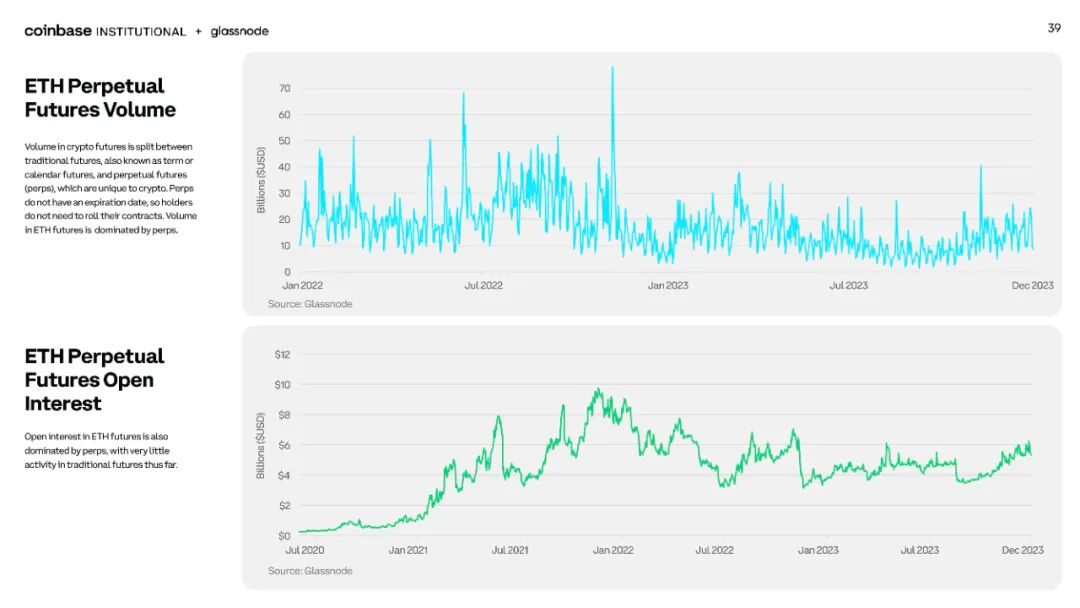
Task: Select Jul 2022 on the open interest chart axis
Action: point(714,550)
